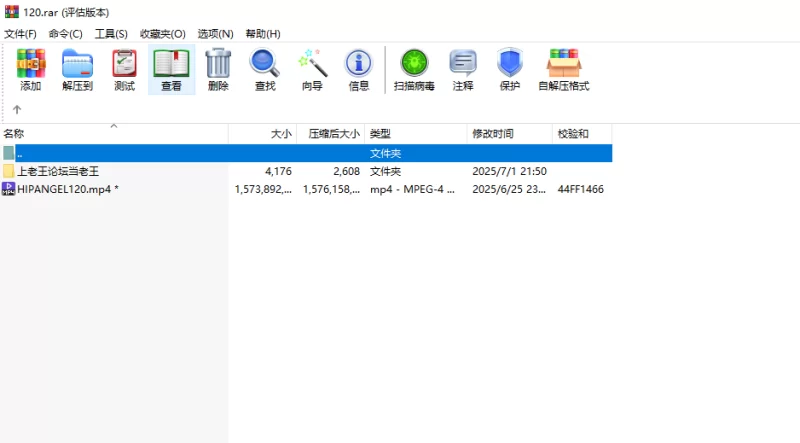The width and height of the screenshot is (800, 443).
Task: Click the 1,576,158 packed size cell
Action: [x=332, y=189]
